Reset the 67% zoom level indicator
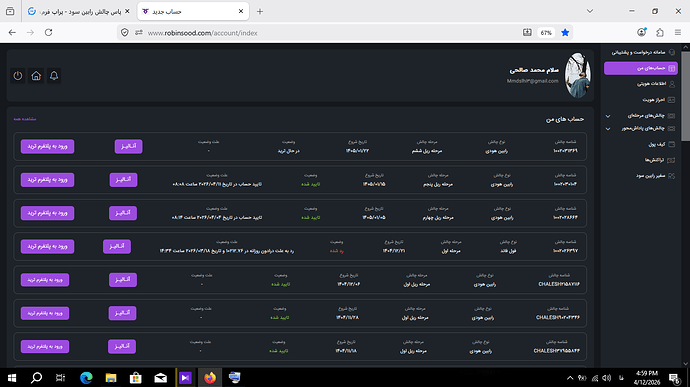This screenshot has height=387, width=690. 546,33
